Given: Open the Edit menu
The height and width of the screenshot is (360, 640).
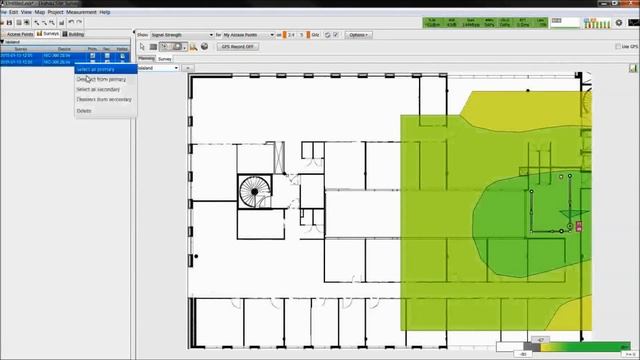Looking at the screenshot, I should (x=13, y=12).
